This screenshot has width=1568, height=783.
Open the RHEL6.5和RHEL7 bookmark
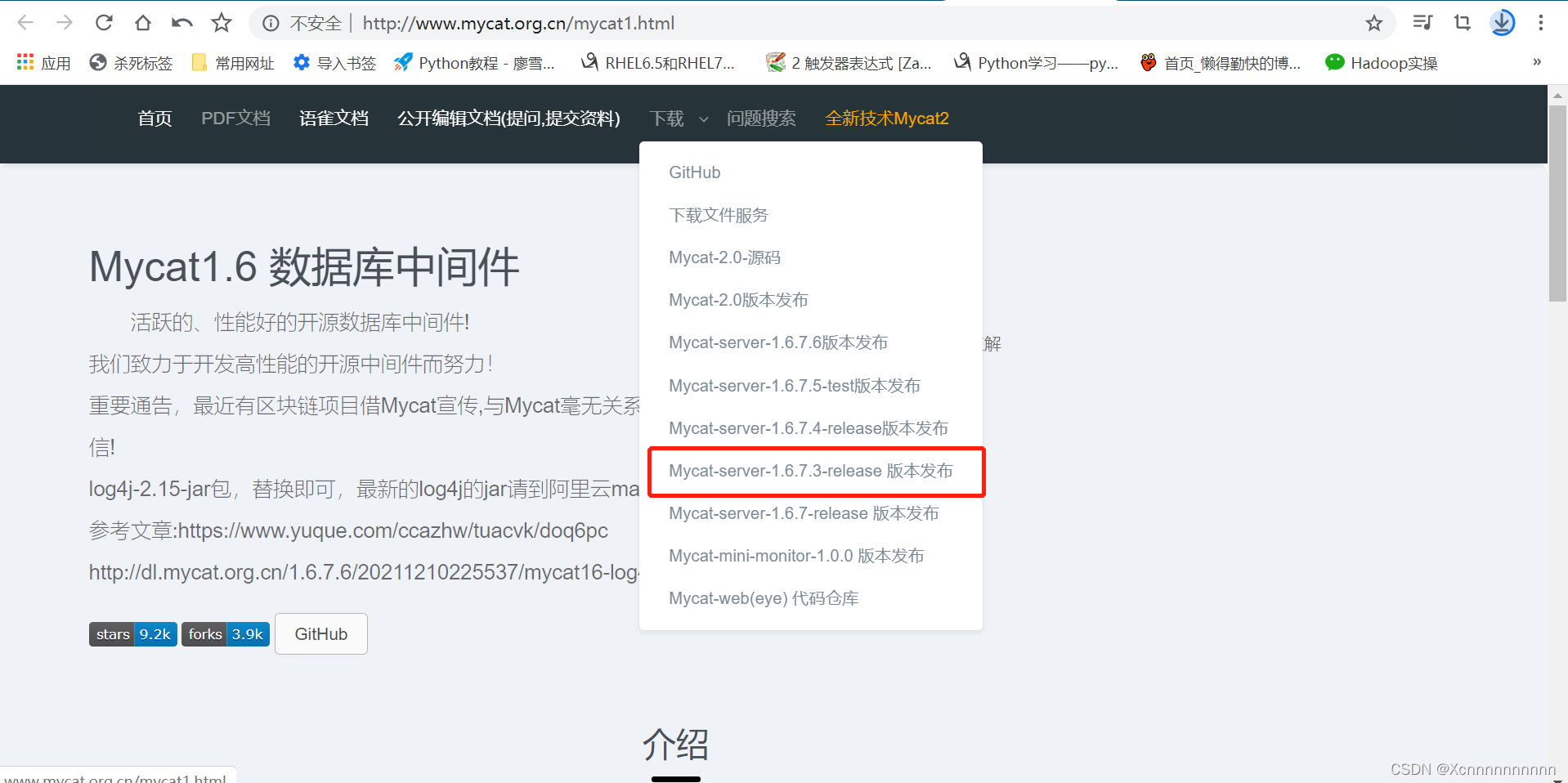[x=658, y=63]
